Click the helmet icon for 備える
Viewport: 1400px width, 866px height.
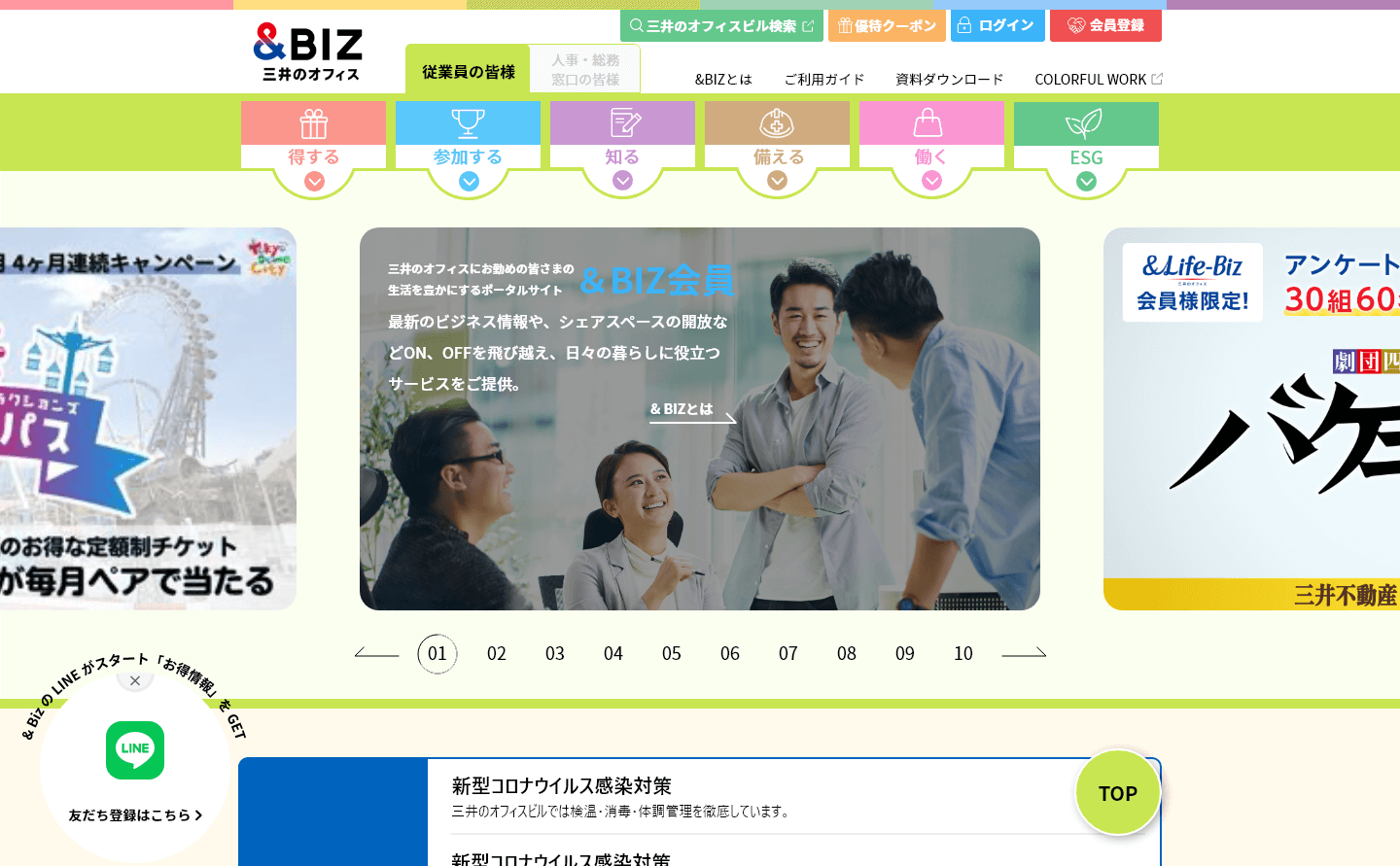pos(777,123)
